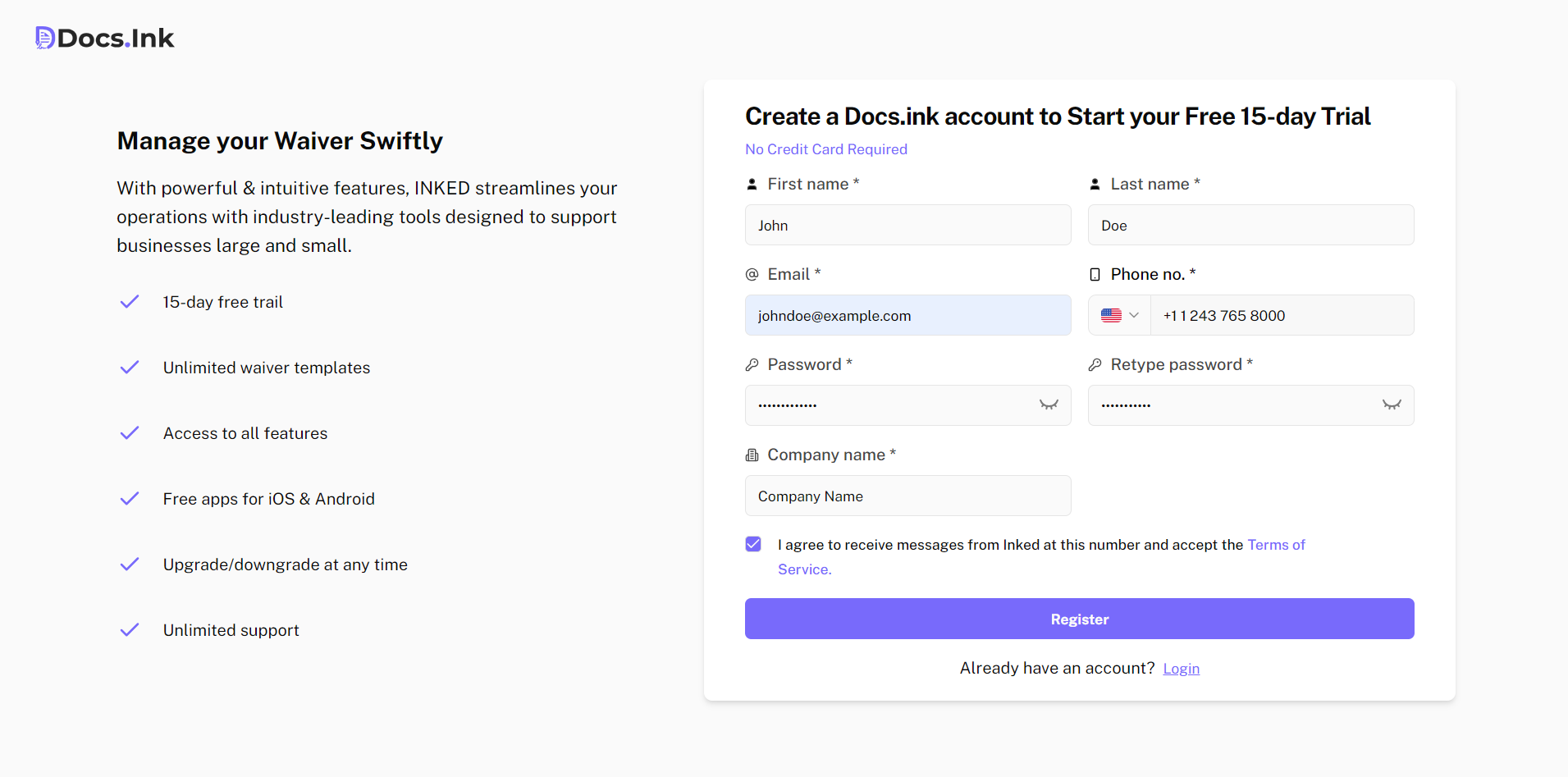Screen dimensions: 1568x777
Task: Click the Last name field containing Doe
Action: [1250, 225]
